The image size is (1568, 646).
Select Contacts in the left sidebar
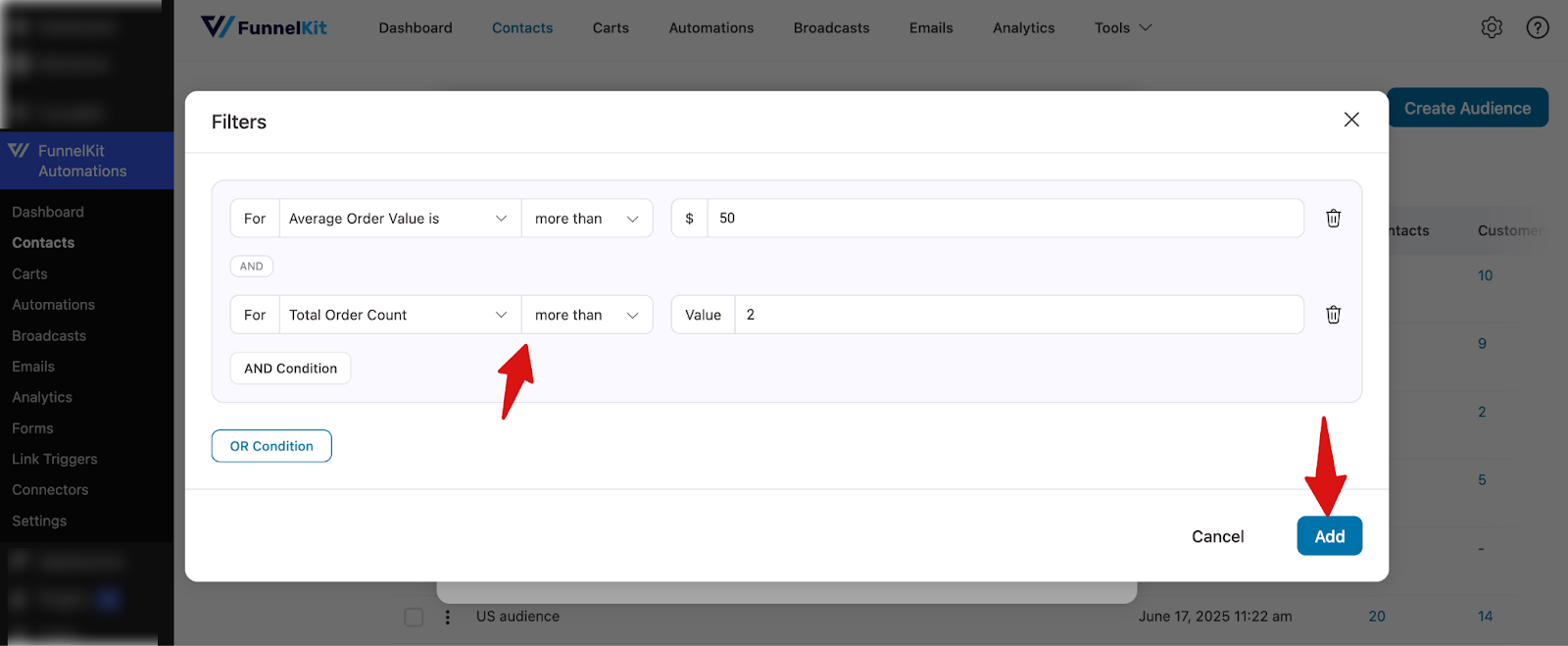tap(43, 243)
